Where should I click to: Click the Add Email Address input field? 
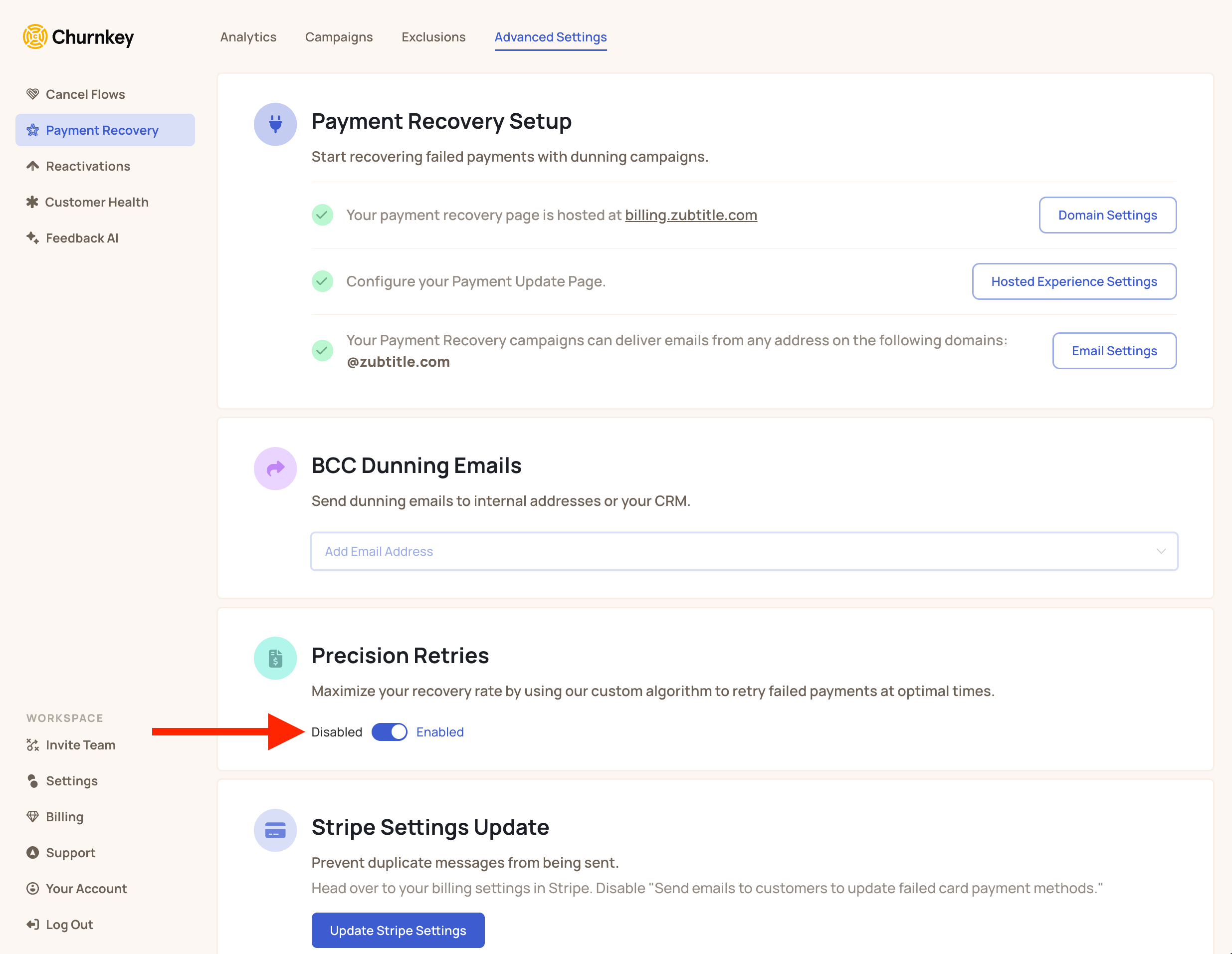[x=743, y=550]
